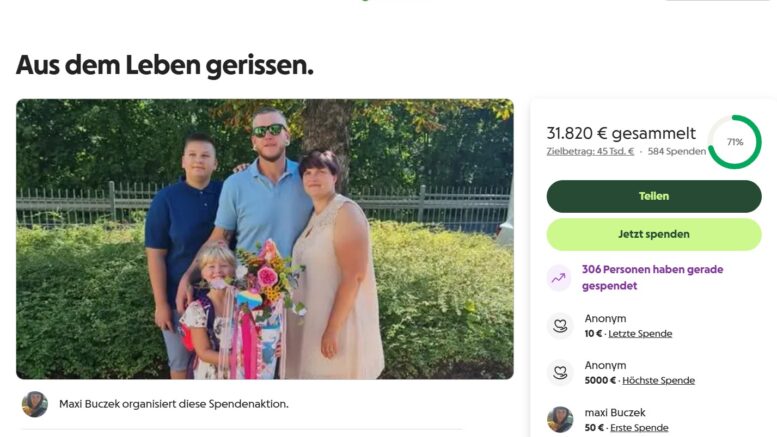The image size is (777, 437).
Task: Click the heart-hand icon beside the 5000 € donation
Action: tap(560, 373)
